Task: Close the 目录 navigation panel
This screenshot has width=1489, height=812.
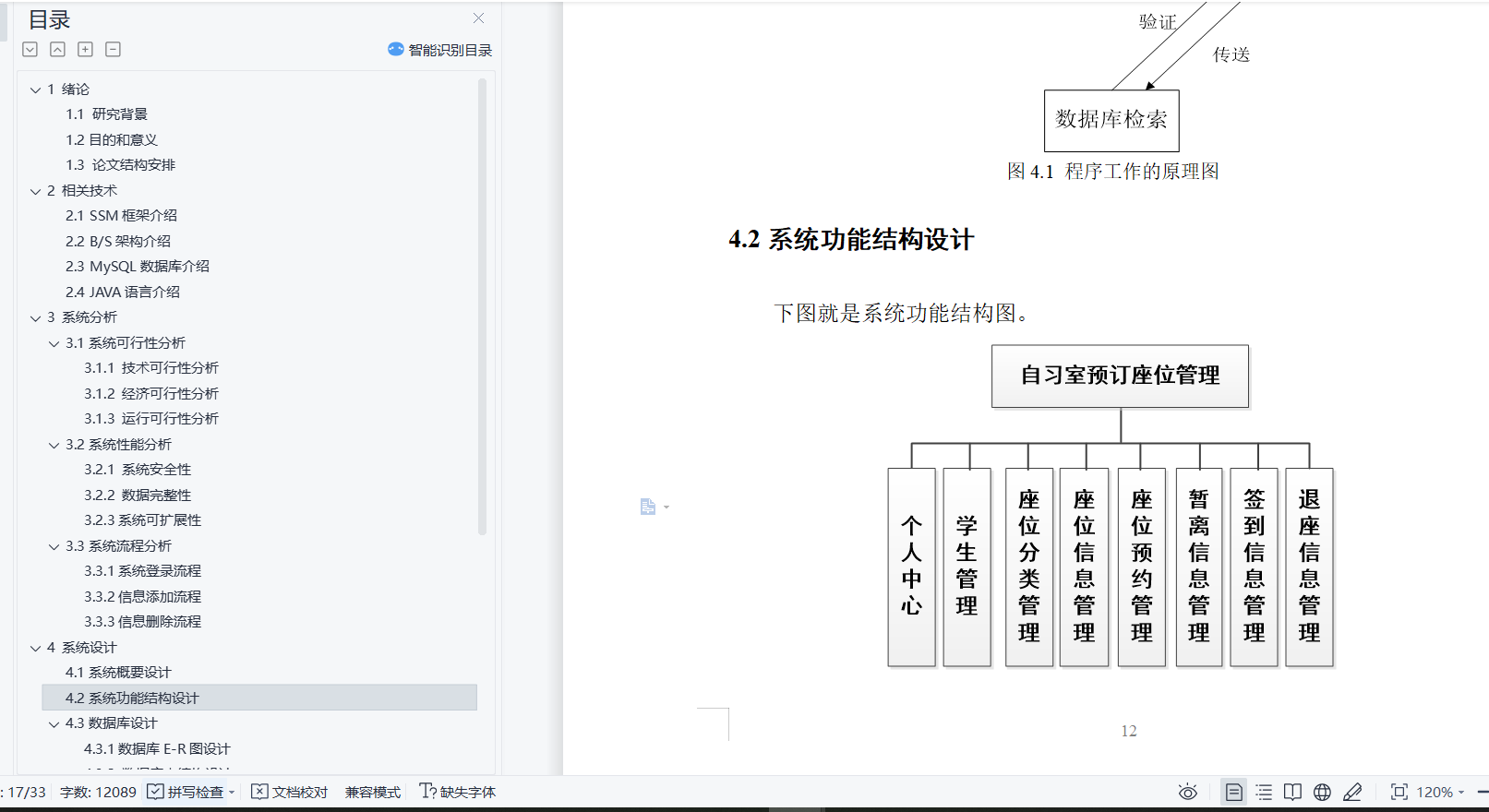Action: (x=478, y=18)
